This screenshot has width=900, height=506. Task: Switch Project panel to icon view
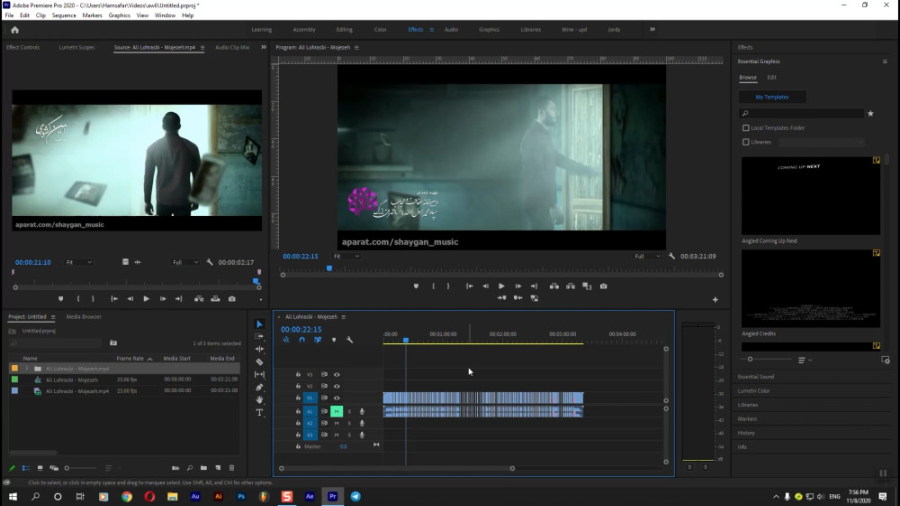(x=40, y=468)
